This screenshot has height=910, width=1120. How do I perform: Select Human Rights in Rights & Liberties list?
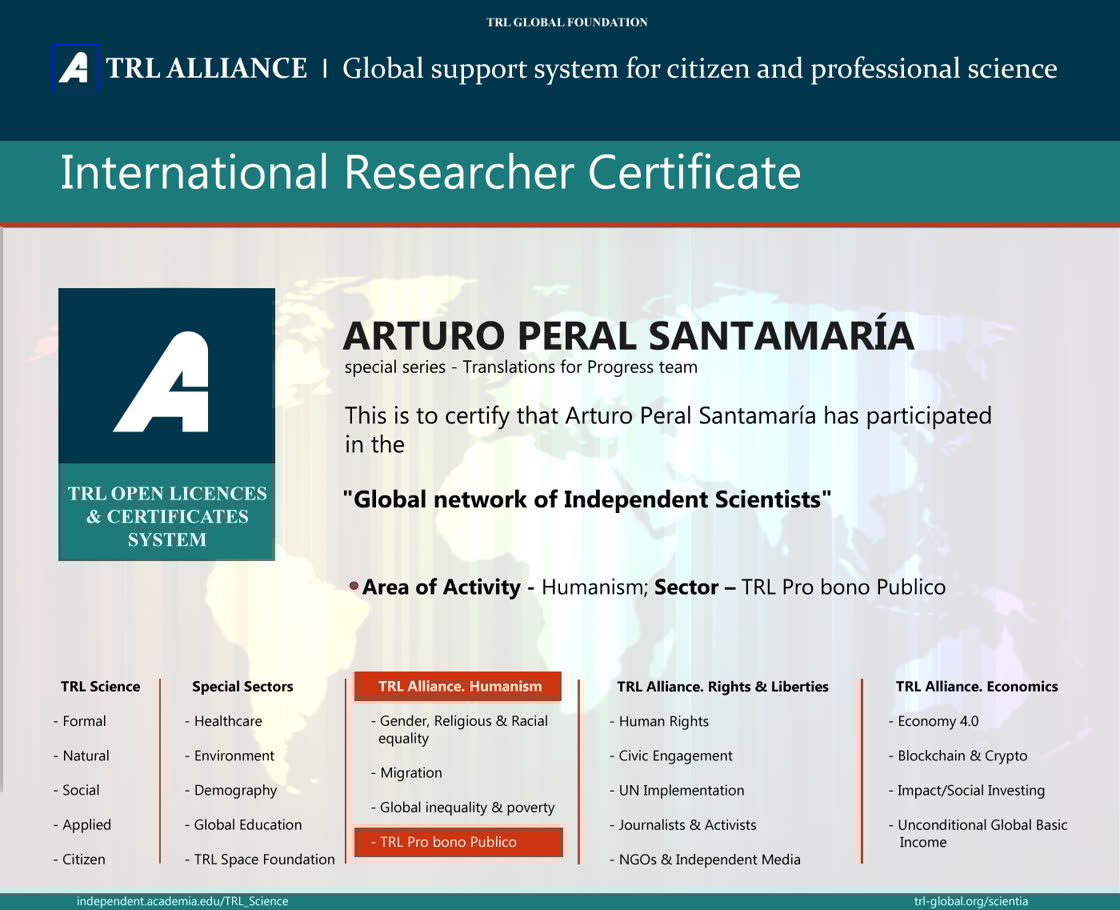(x=663, y=721)
